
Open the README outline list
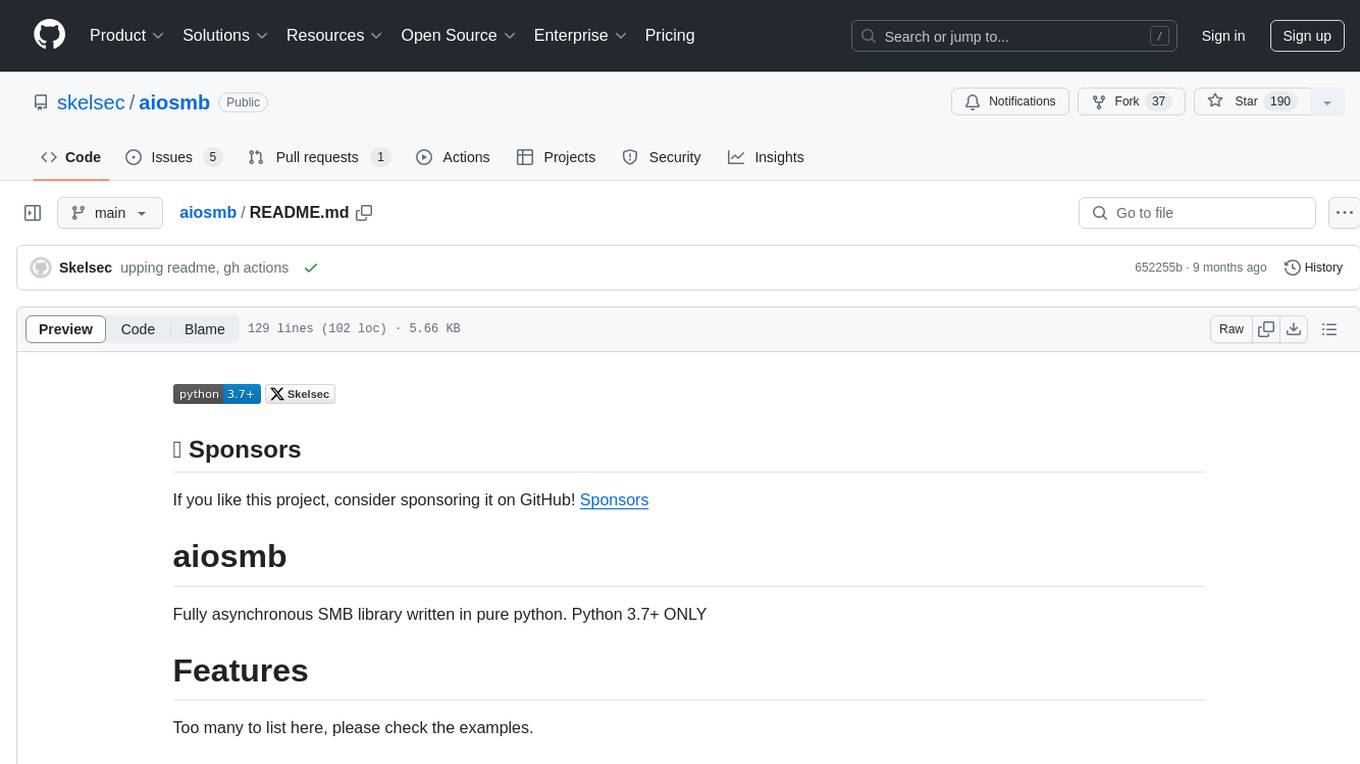1329,329
